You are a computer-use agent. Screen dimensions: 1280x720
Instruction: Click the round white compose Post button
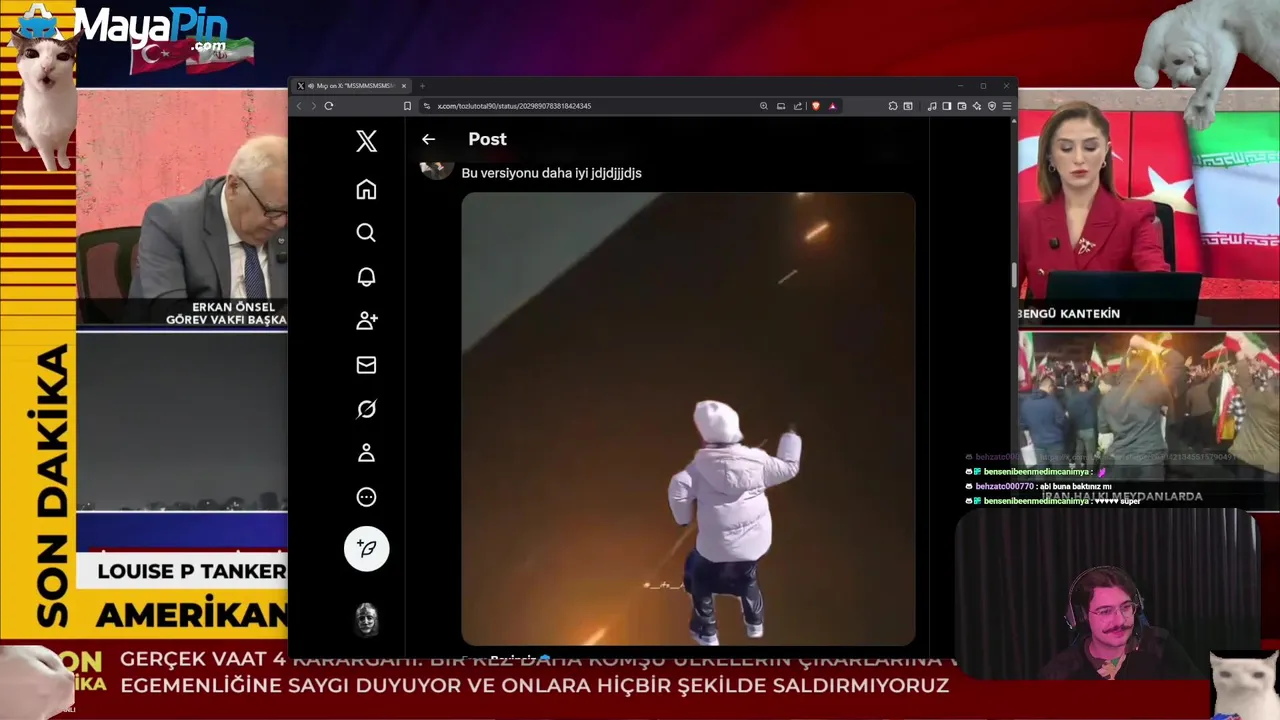tap(366, 548)
